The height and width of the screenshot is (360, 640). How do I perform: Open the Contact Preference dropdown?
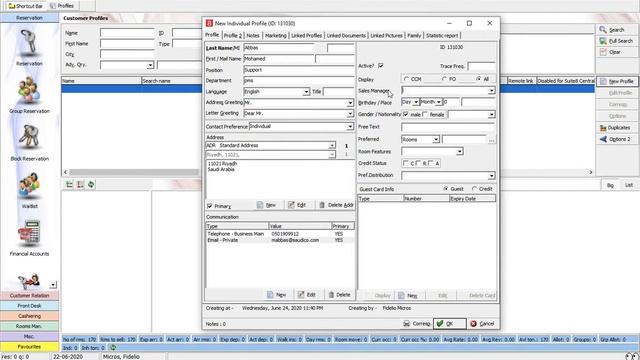click(350, 127)
